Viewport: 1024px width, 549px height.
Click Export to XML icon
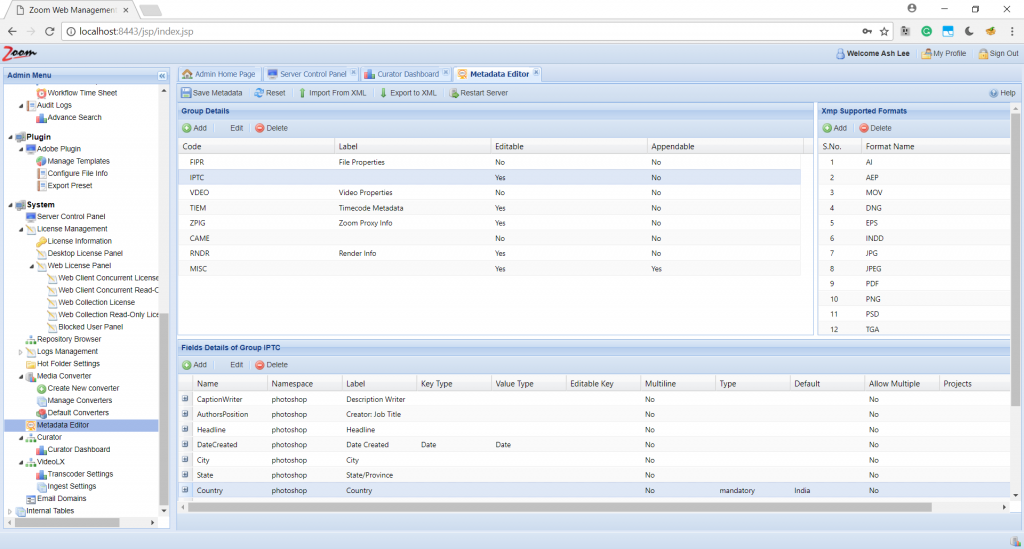383,93
